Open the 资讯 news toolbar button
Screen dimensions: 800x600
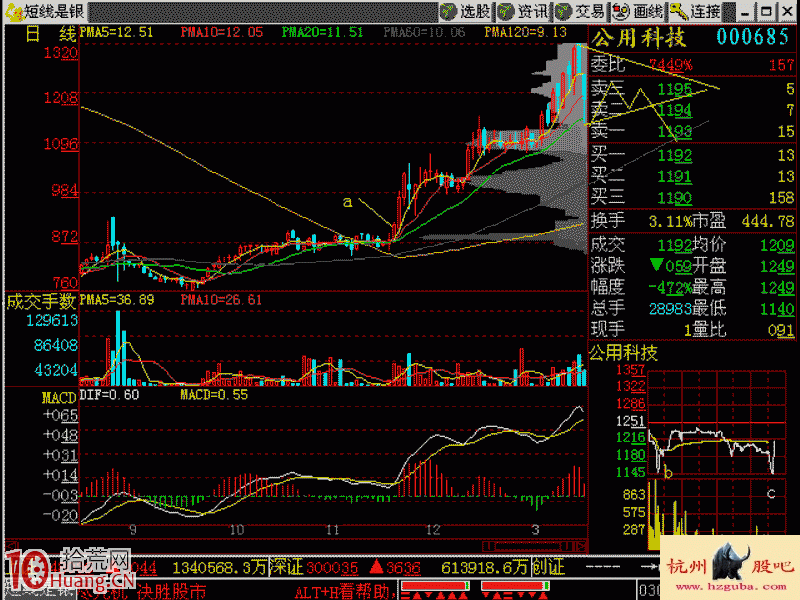(x=523, y=11)
